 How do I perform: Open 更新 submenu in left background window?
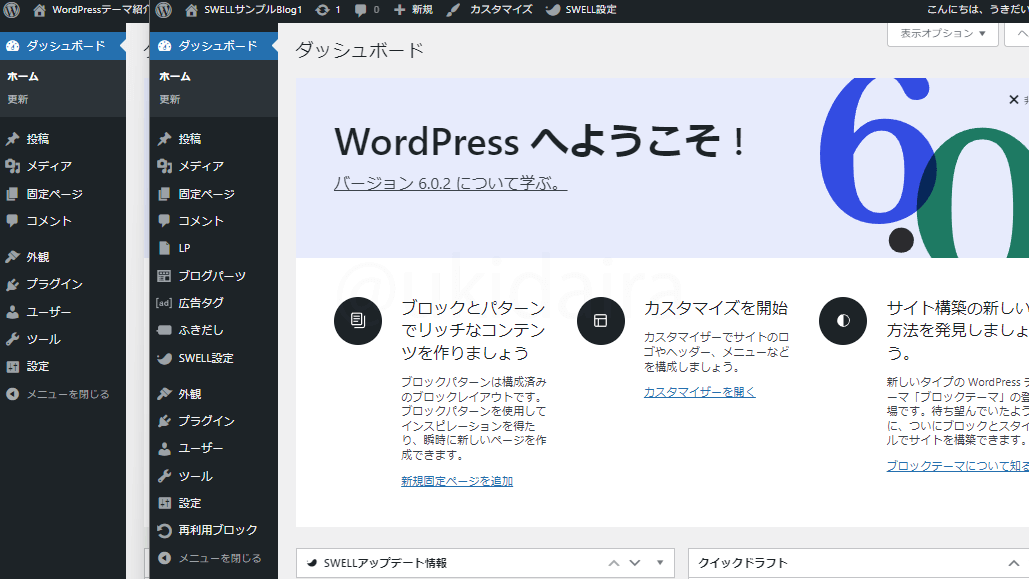(18, 100)
